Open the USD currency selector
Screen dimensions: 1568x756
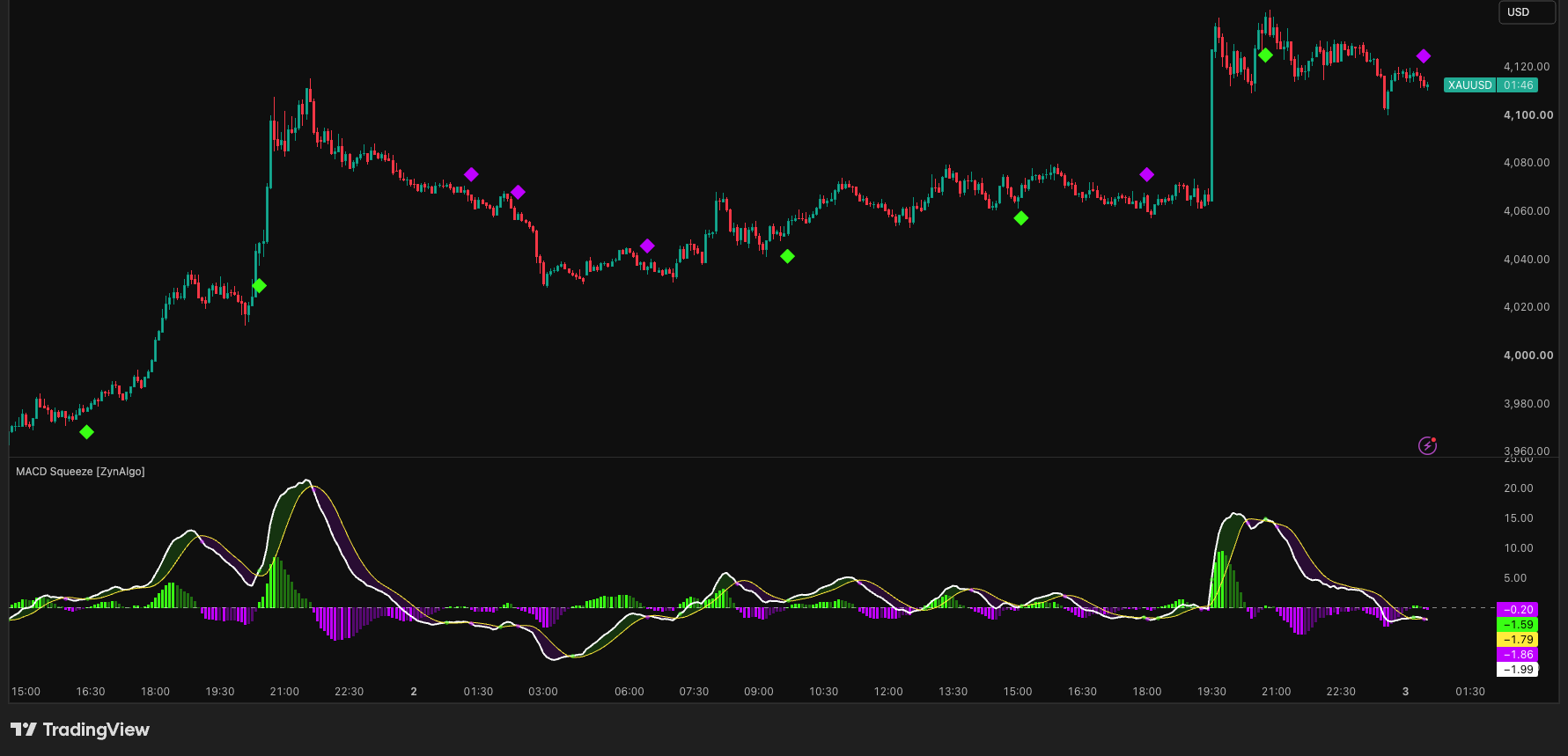coord(1527,12)
